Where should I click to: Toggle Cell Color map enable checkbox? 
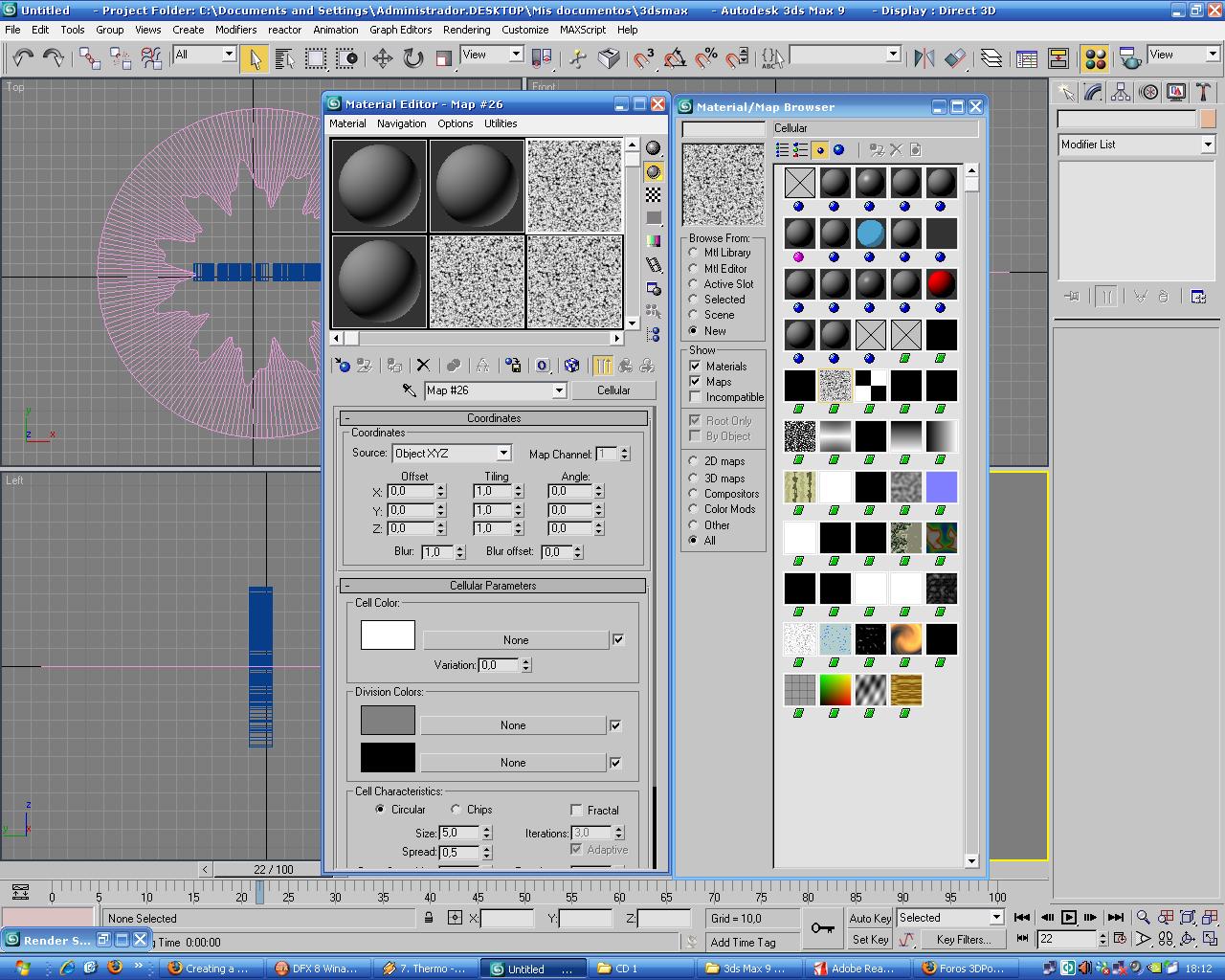click(x=618, y=639)
